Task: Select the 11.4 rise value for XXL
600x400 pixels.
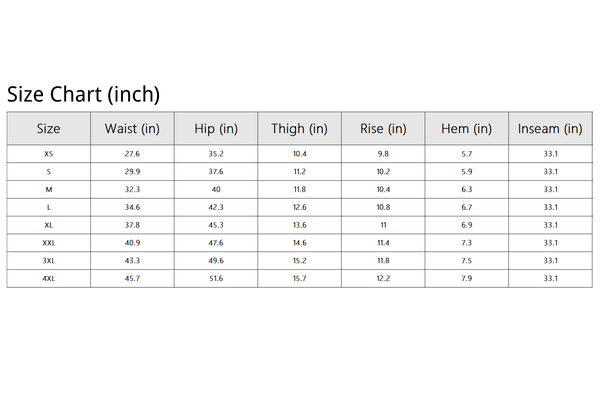Action: click(x=384, y=243)
